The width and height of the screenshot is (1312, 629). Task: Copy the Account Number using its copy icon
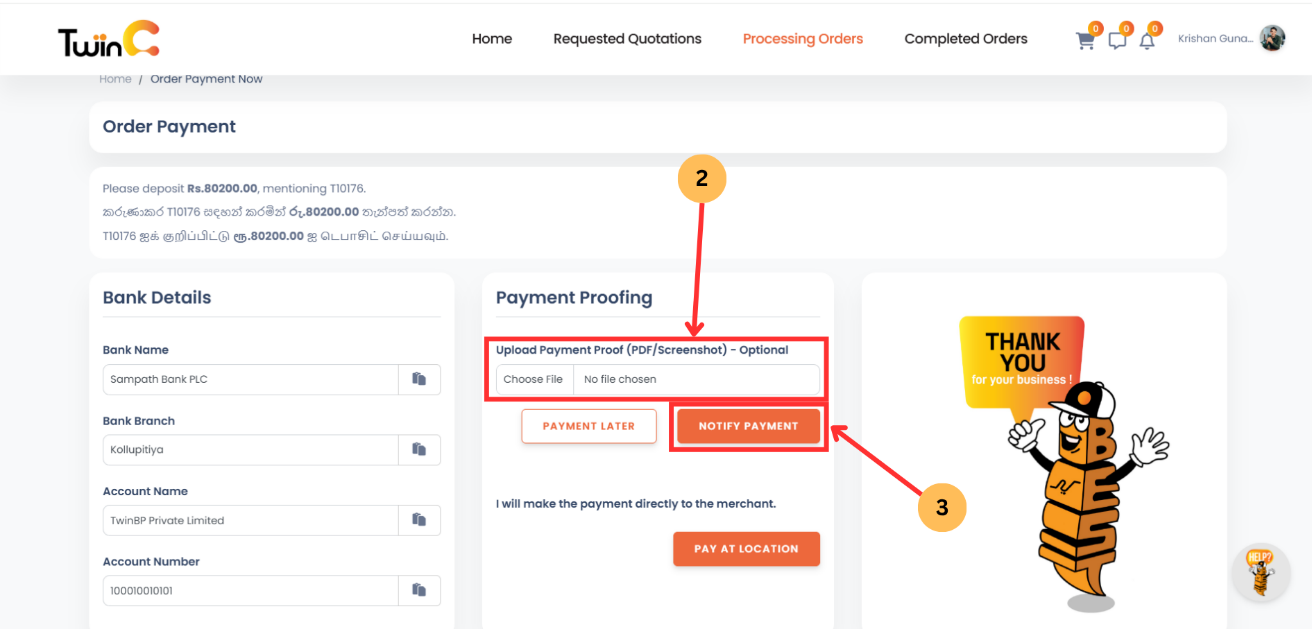click(419, 590)
